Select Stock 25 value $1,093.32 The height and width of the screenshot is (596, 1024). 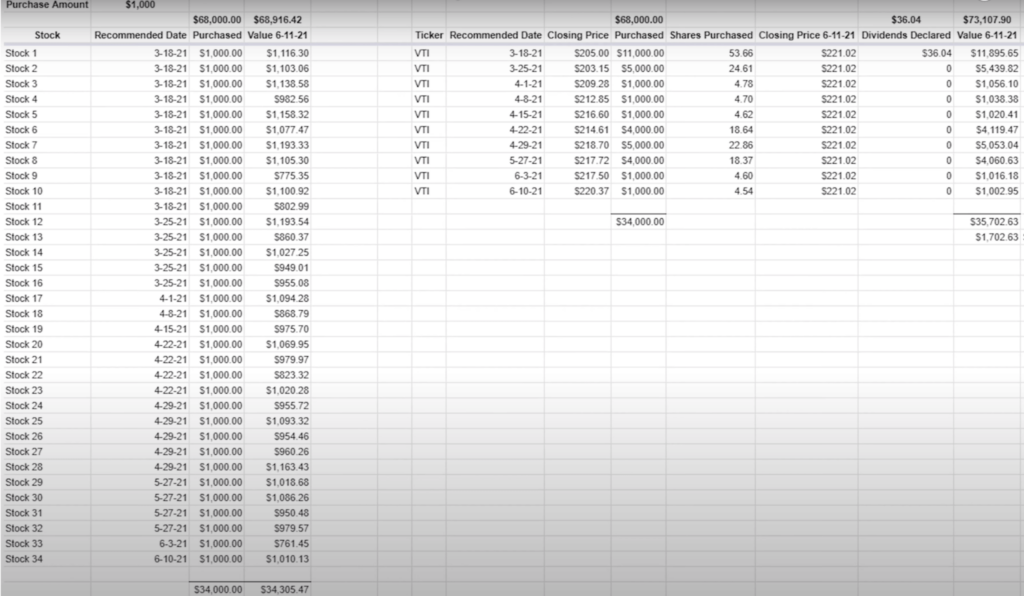click(287, 421)
